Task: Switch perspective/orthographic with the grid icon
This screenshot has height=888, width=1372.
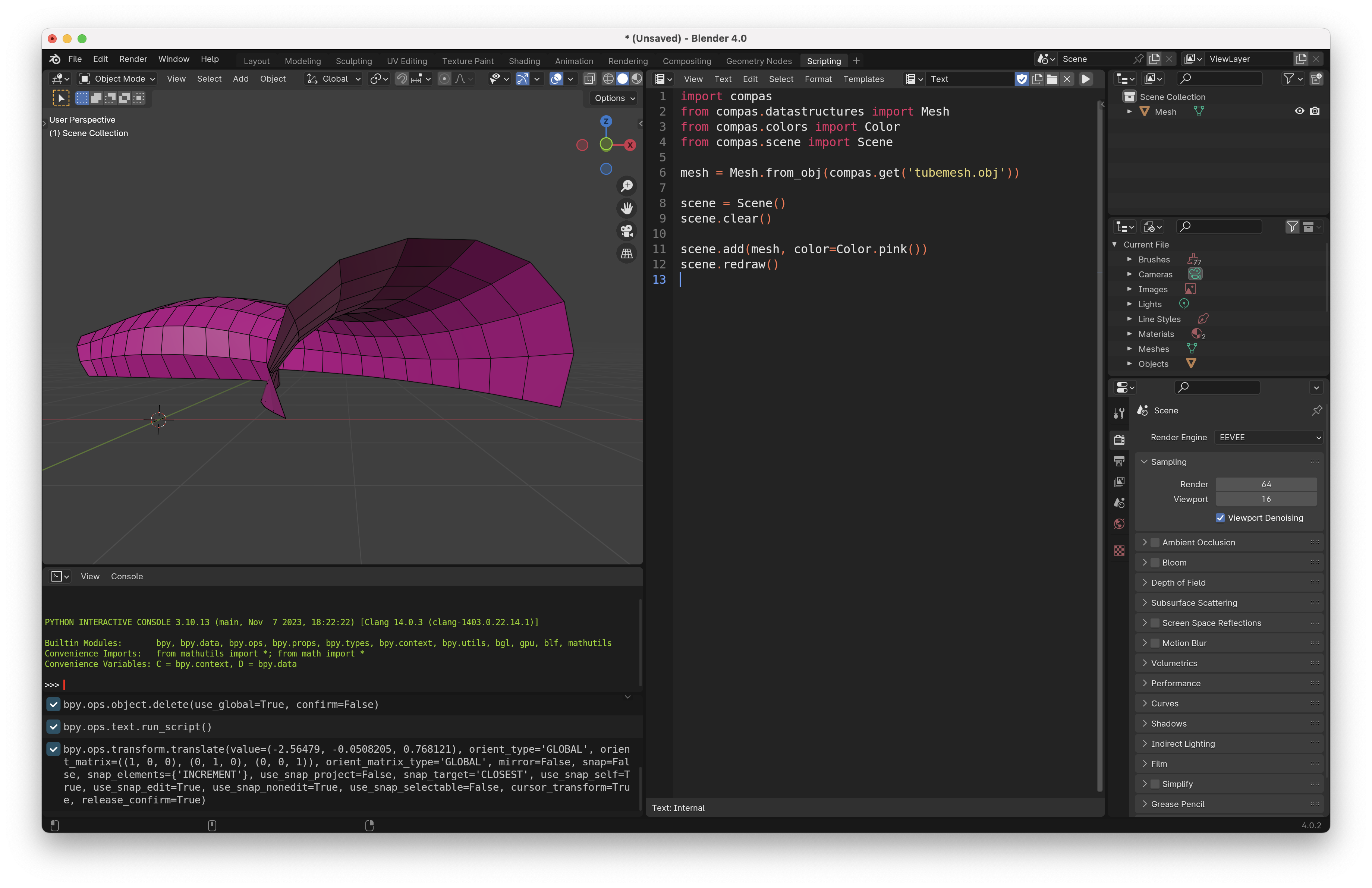Action: click(x=627, y=253)
